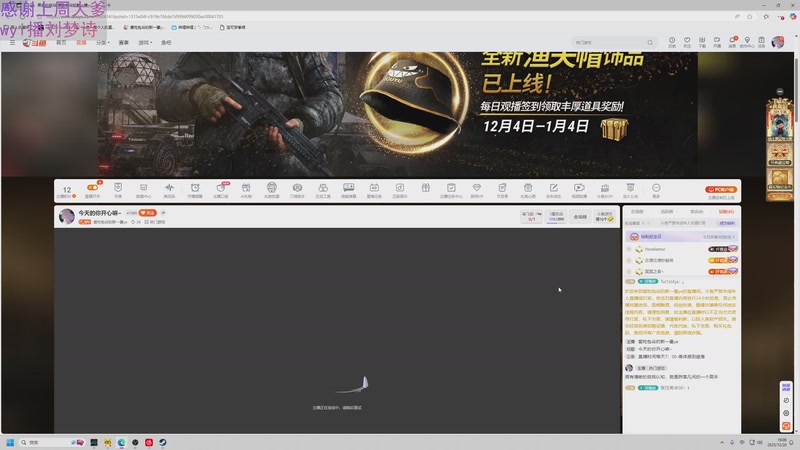The width and height of the screenshot is (800, 450).
Task: Switch to the third tab in chat panel
Action: click(x=696, y=211)
